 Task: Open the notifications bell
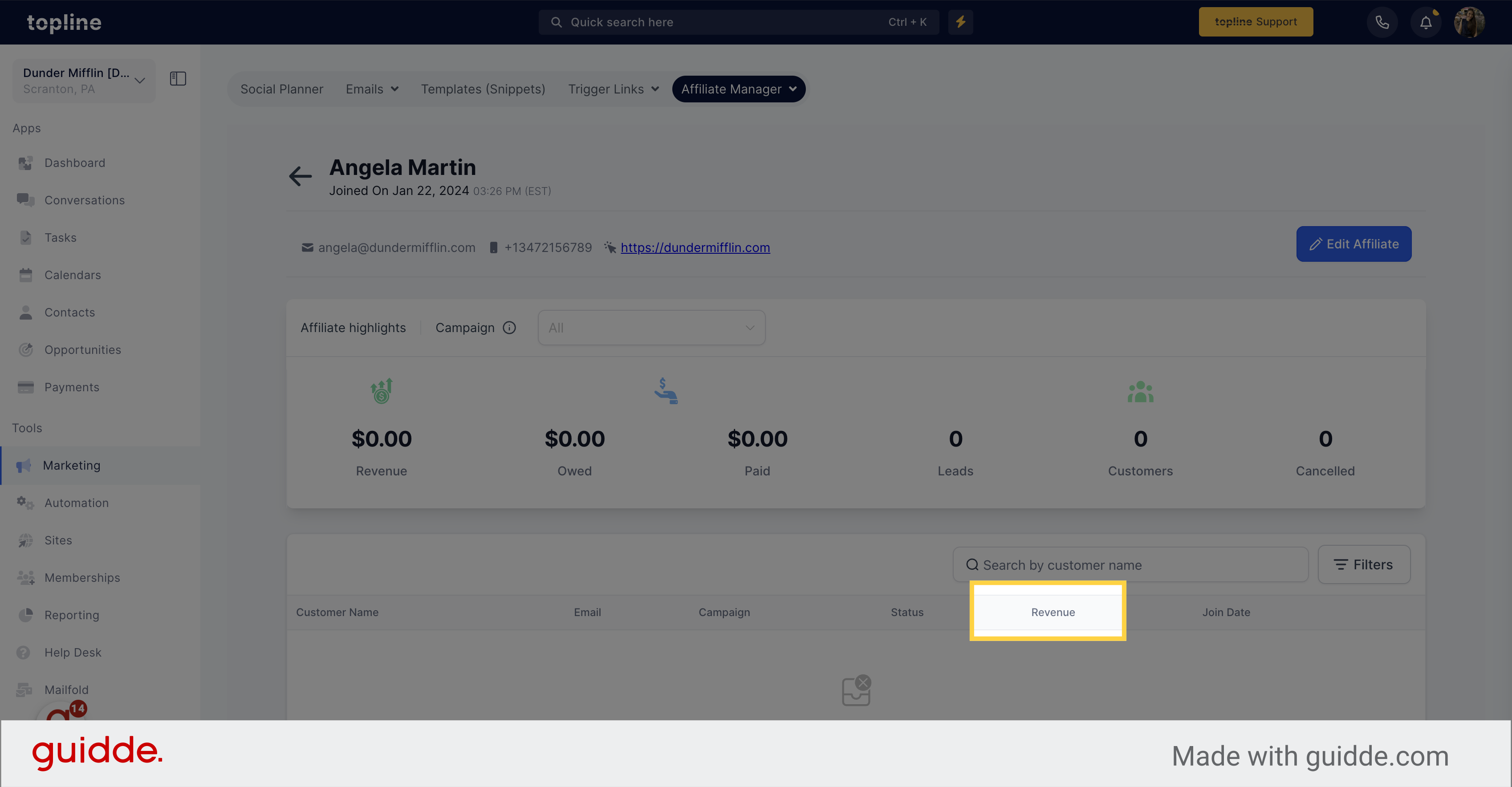tap(1426, 22)
